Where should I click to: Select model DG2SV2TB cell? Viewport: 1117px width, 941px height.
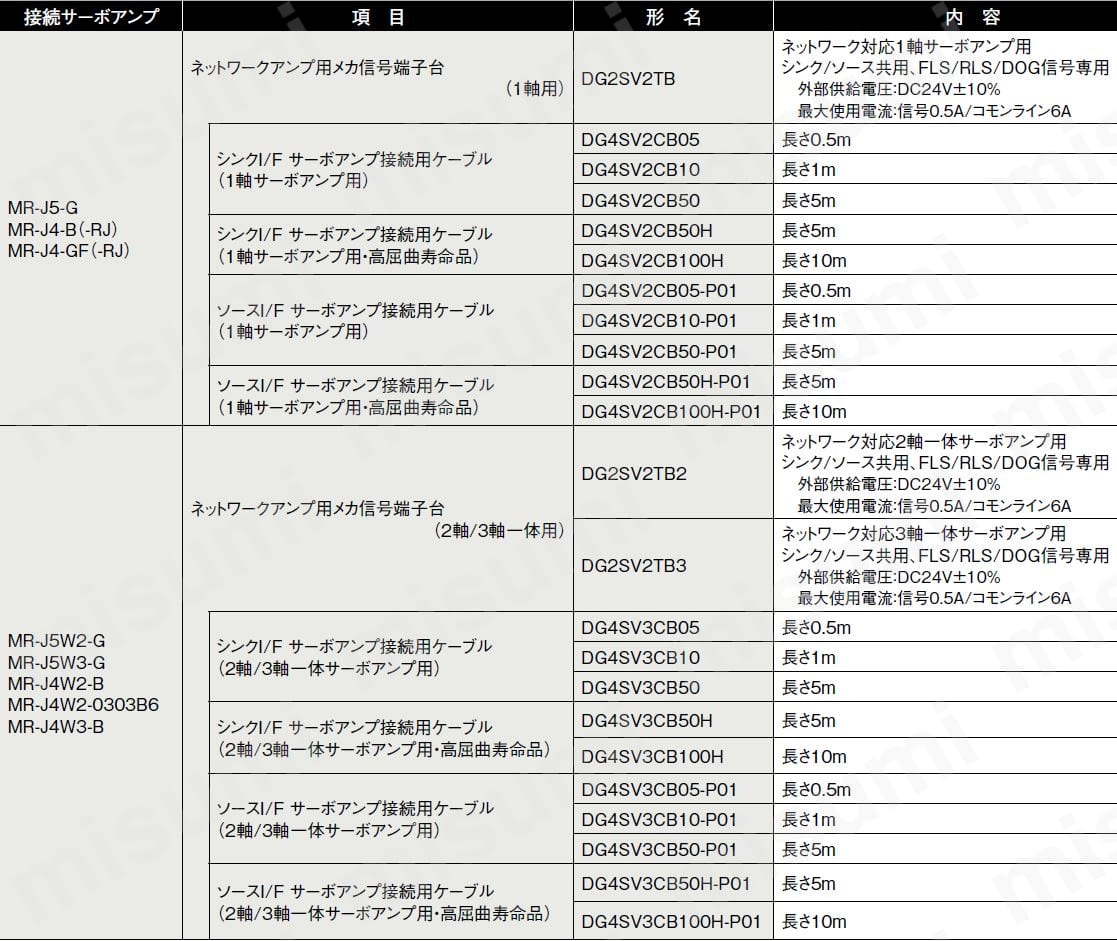(673, 78)
